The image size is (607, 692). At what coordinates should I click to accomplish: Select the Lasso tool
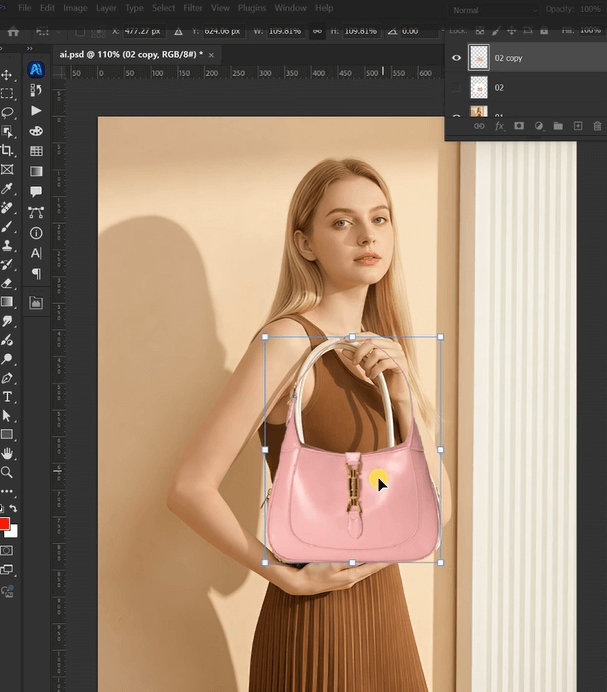tap(7, 112)
